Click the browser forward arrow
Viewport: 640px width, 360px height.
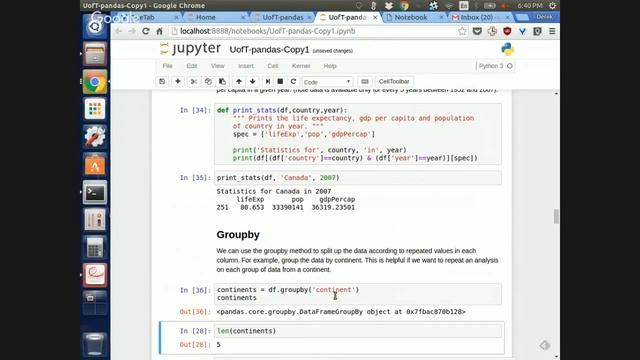pos(132,31)
